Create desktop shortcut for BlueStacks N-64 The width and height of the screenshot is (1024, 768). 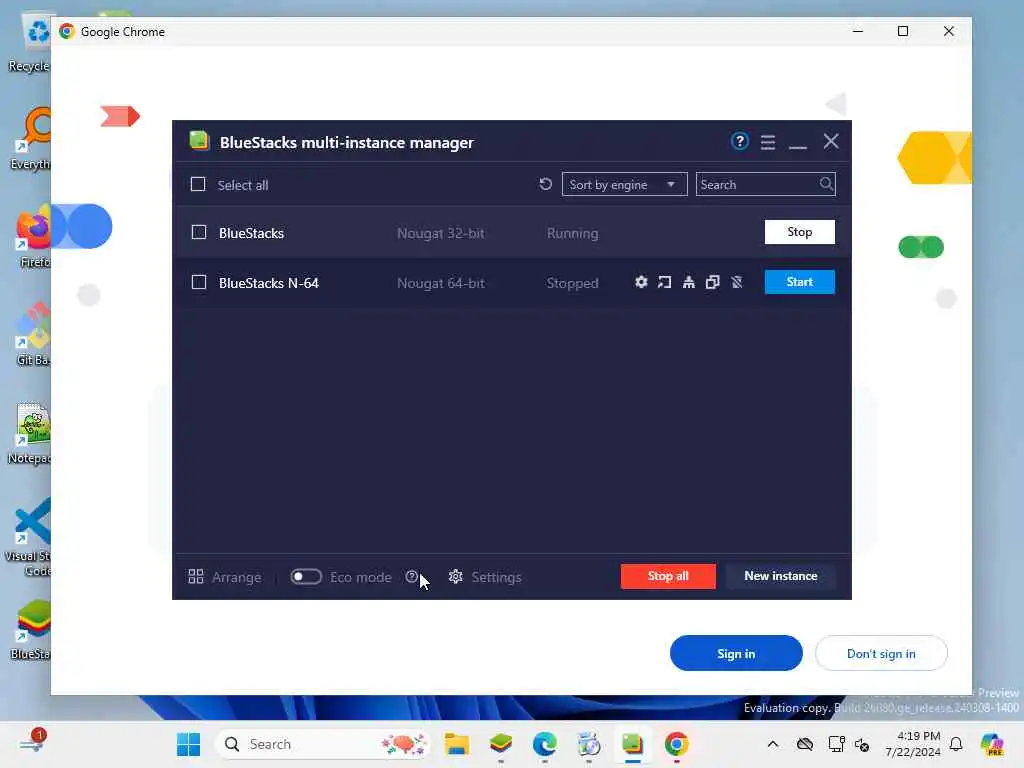click(x=664, y=282)
